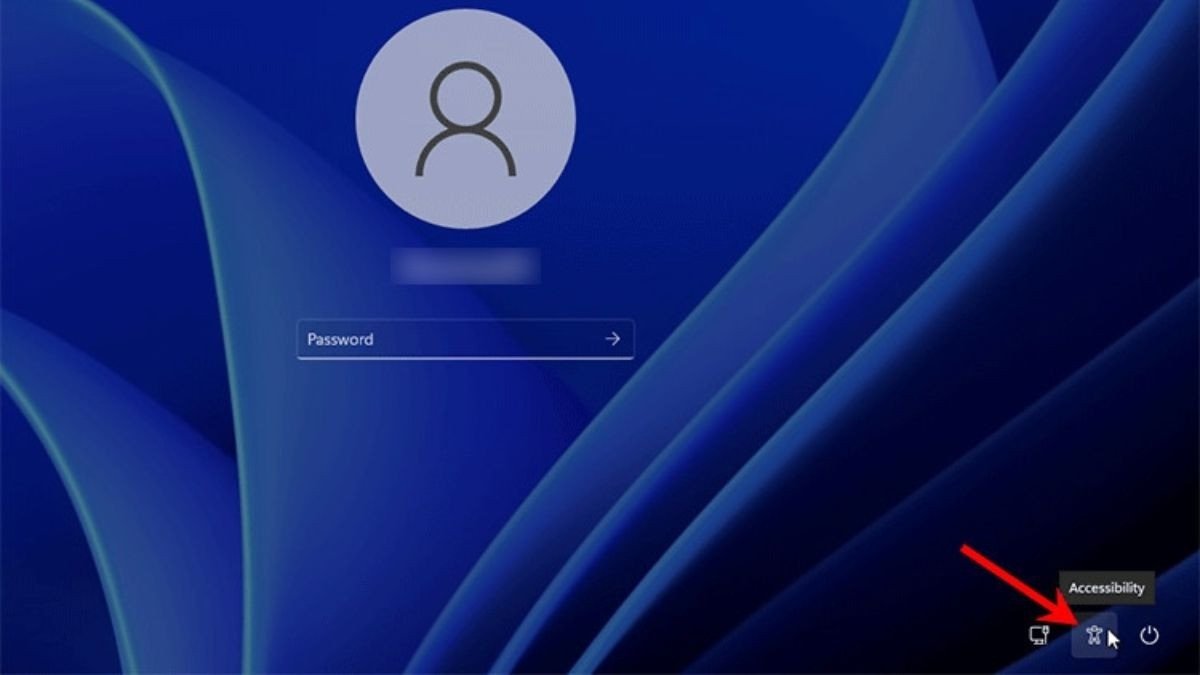Expand the network connections flyout
Viewport: 1200px width, 675px height.
point(1040,635)
